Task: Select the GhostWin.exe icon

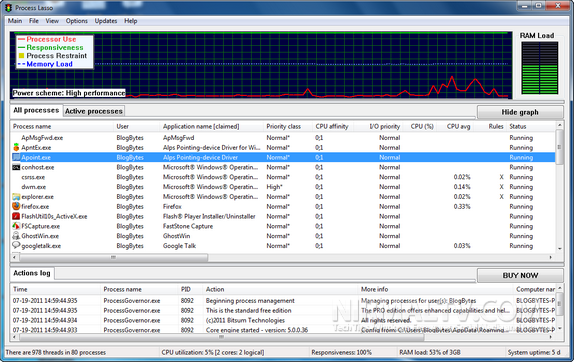Action: click(x=16, y=236)
